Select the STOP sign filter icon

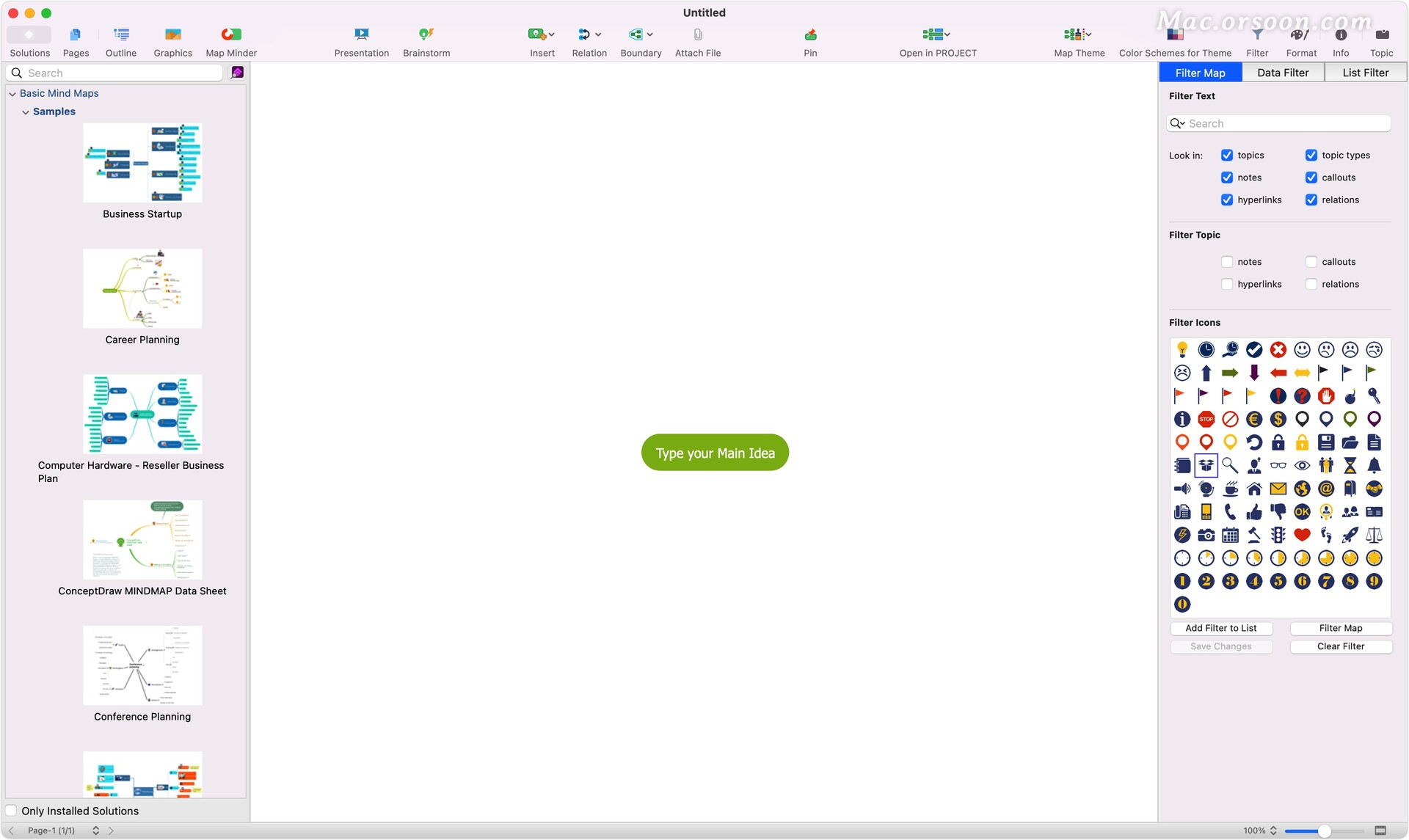coord(1206,420)
